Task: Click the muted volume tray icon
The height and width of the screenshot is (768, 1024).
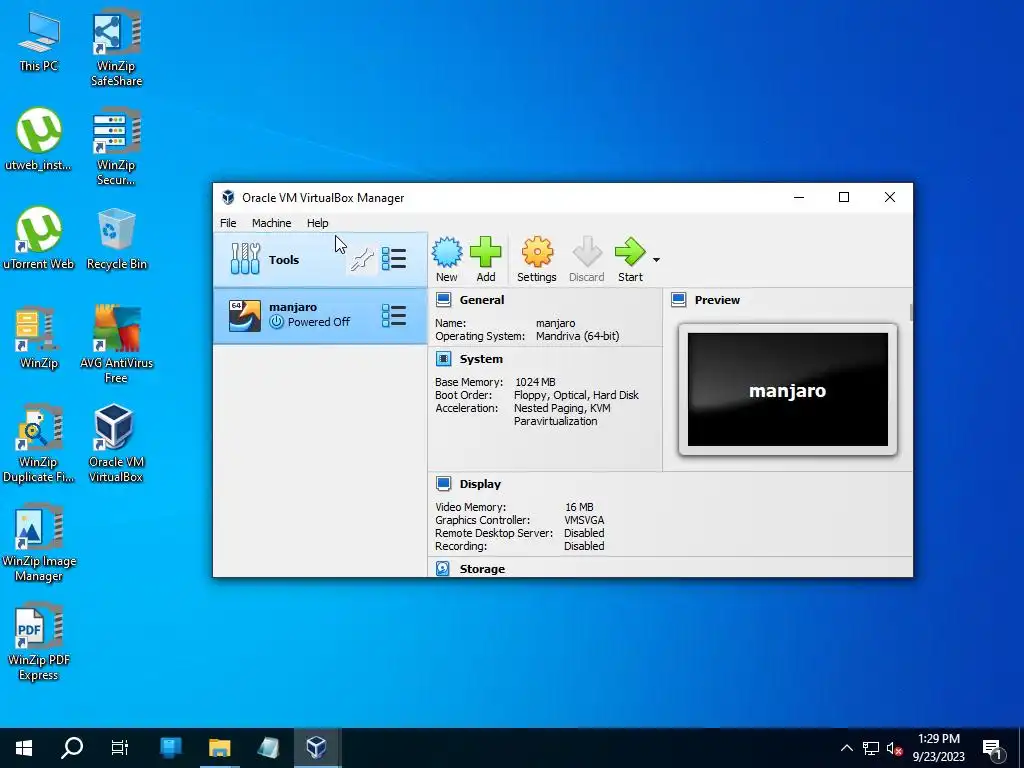Action: pyautogui.click(x=894, y=748)
